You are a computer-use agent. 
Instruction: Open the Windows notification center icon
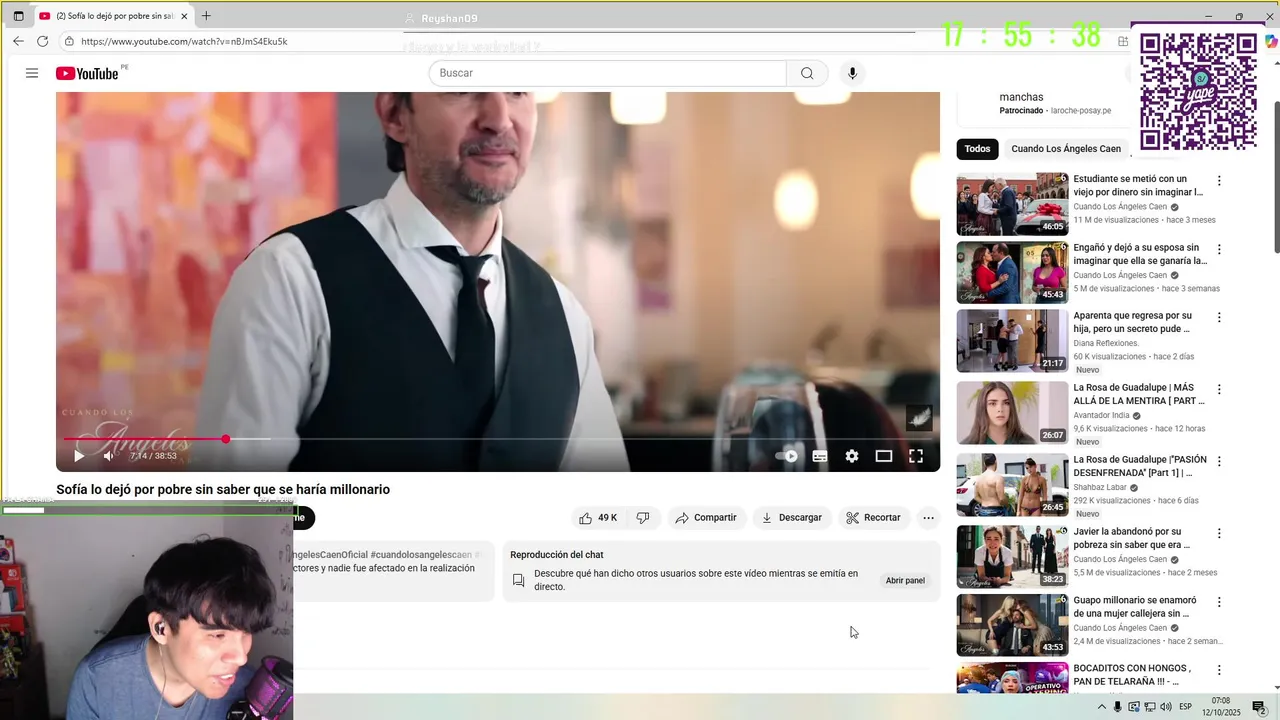(x=1259, y=707)
